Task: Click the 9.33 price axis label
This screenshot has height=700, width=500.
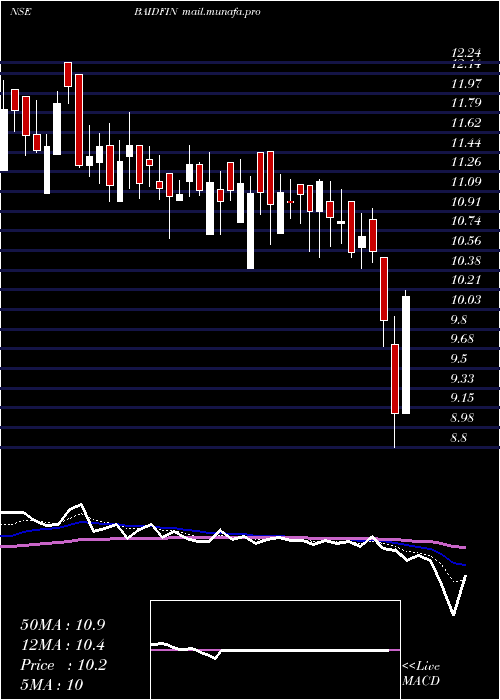Action: [x=462, y=379]
